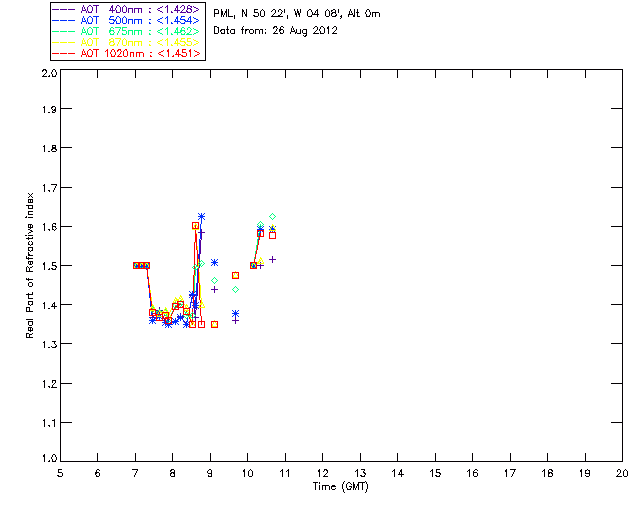The image size is (640, 512).
Task: Click the x-axis tick label 8
Action: pos(173,473)
